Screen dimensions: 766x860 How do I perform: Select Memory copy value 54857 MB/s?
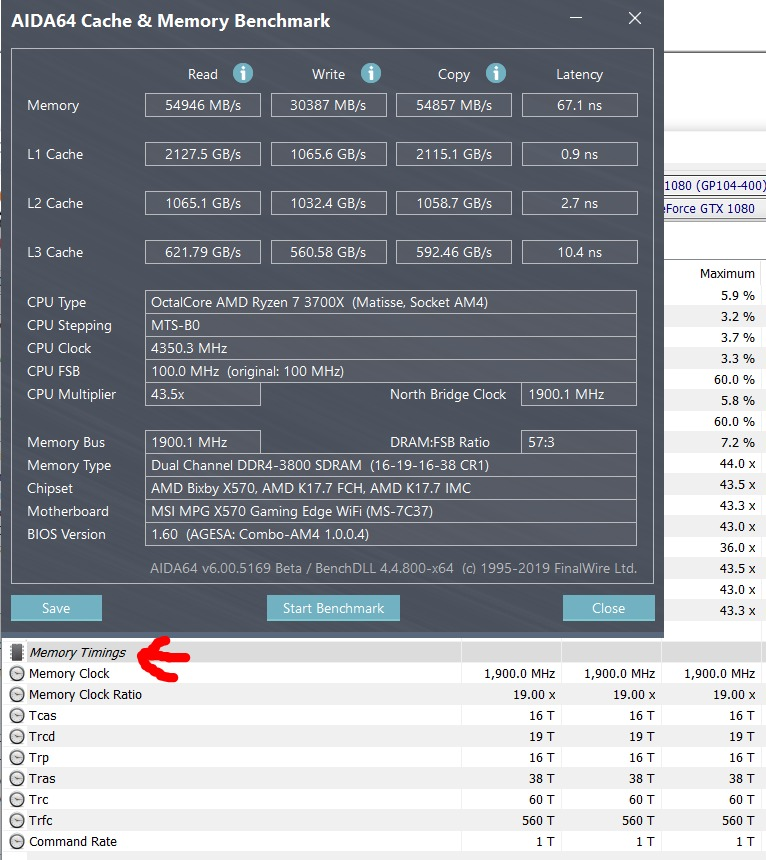click(454, 105)
